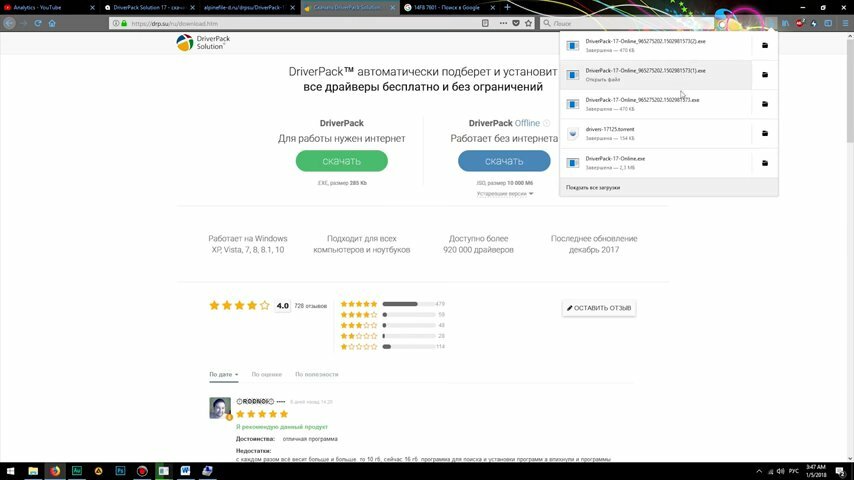Viewport: 854px width, 480px height.
Task: Open page actions three-dot menu
Action: click(x=503, y=23)
